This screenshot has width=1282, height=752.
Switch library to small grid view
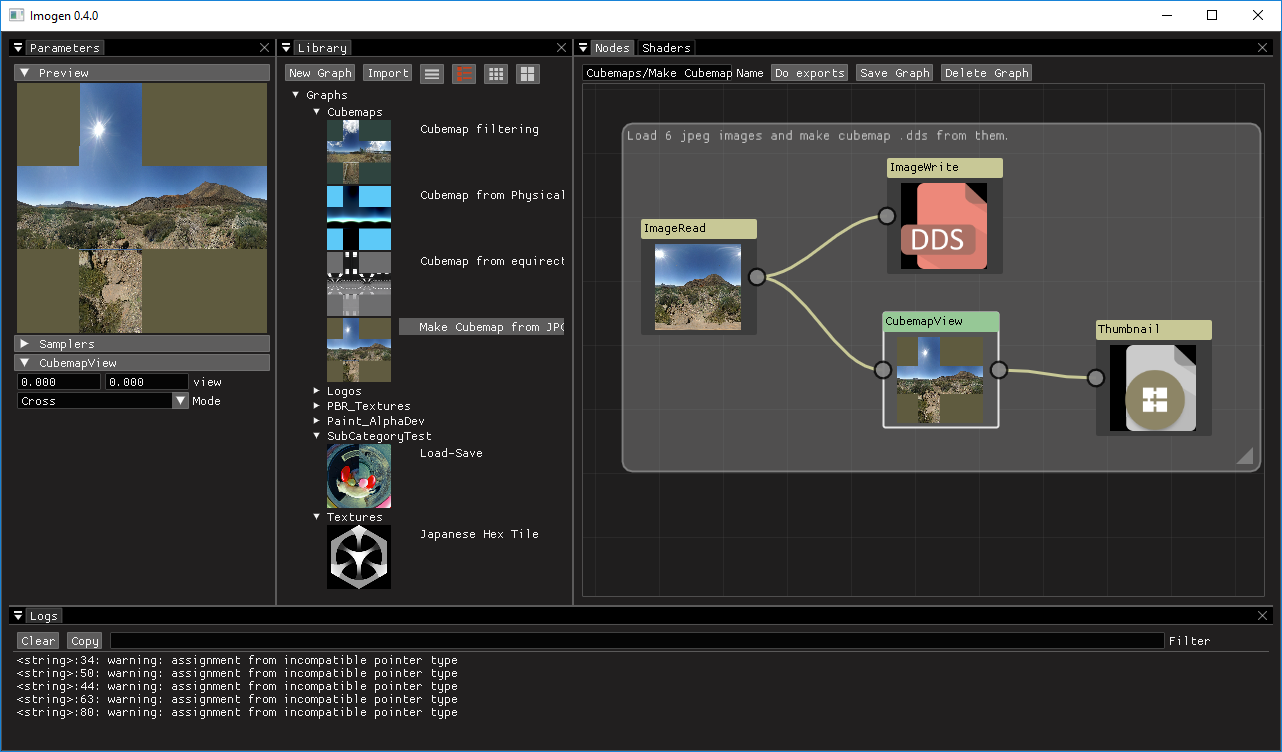(496, 73)
